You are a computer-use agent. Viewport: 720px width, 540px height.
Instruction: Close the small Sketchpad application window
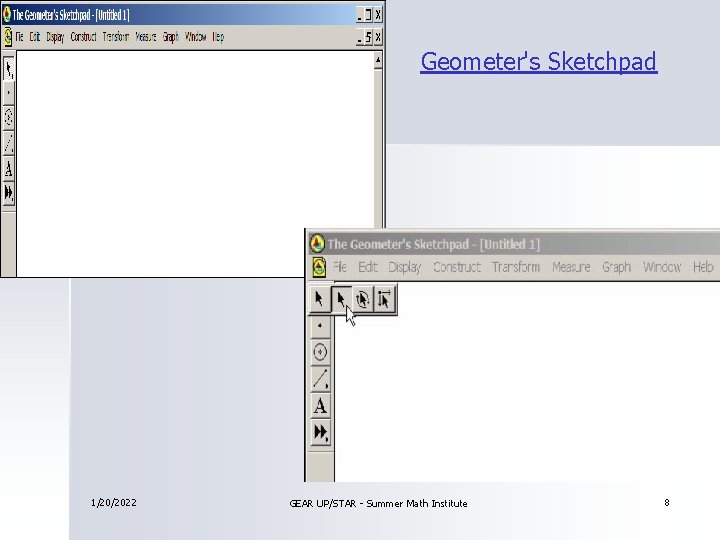pyautogui.click(x=378, y=15)
